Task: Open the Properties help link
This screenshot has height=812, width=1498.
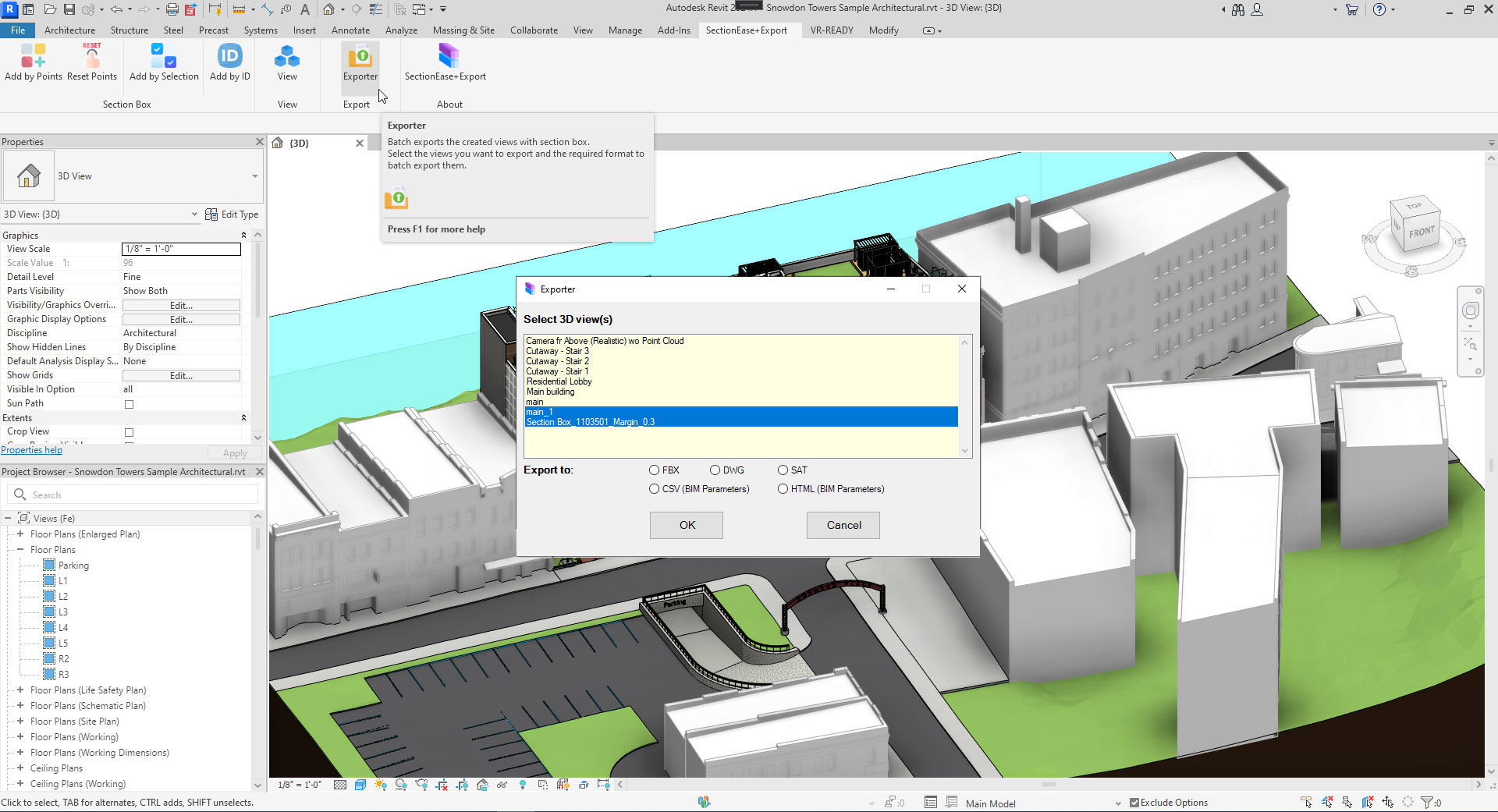Action: [x=32, y=450]
